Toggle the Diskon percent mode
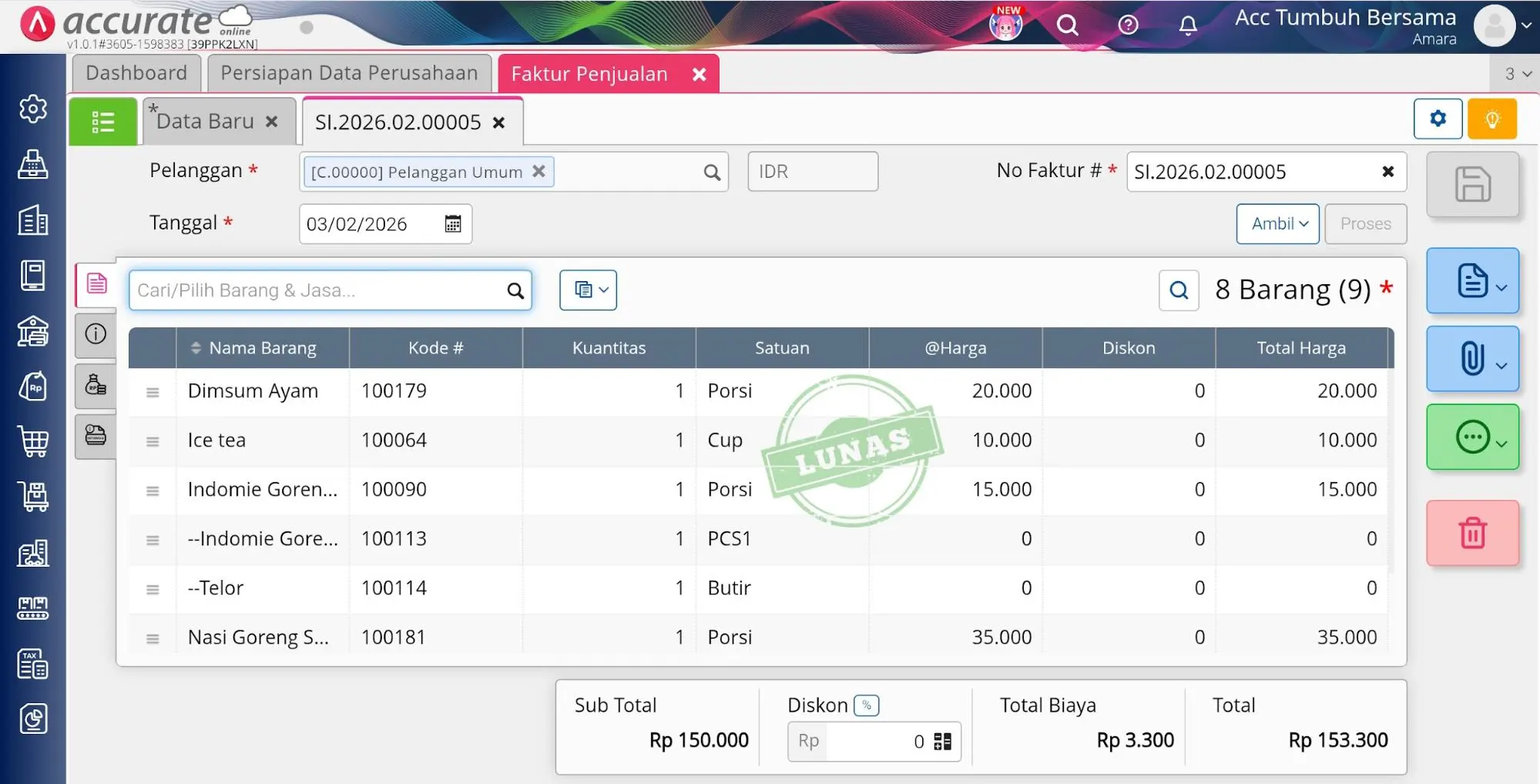The height and width of the screenshot is (784, 1540). pos(867,705)
